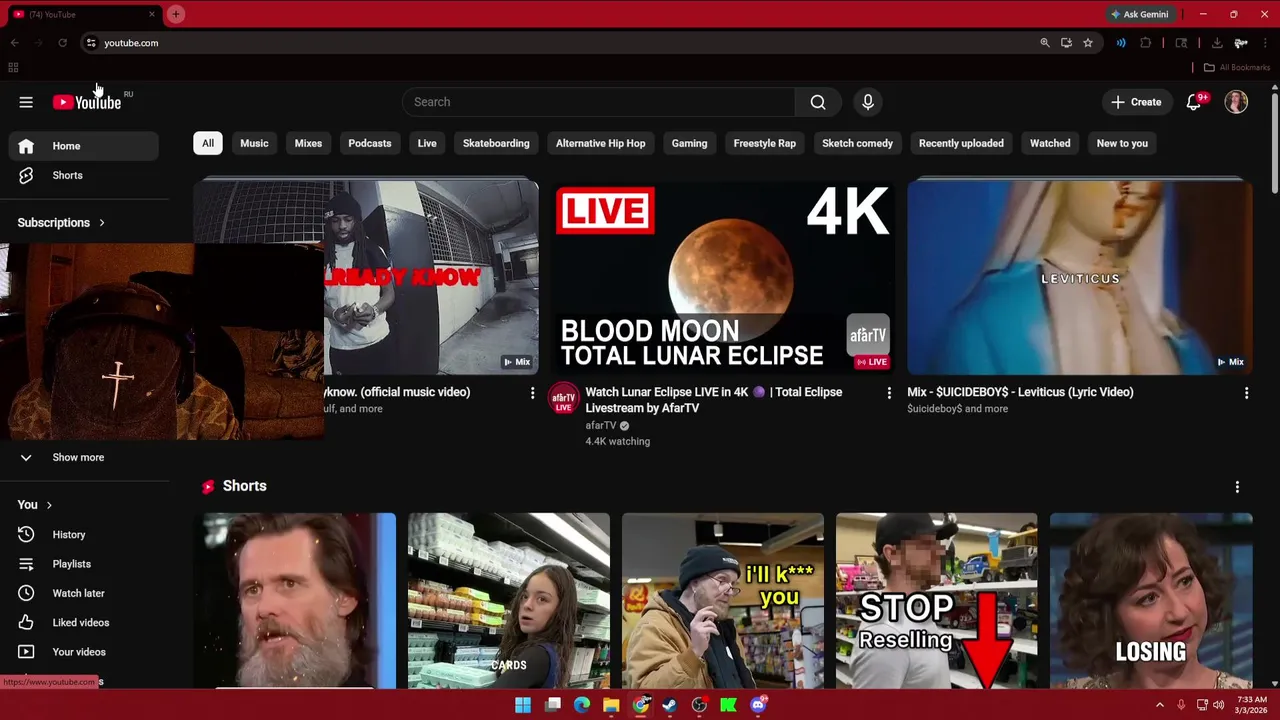Click the address bar URL

(131, 43)
